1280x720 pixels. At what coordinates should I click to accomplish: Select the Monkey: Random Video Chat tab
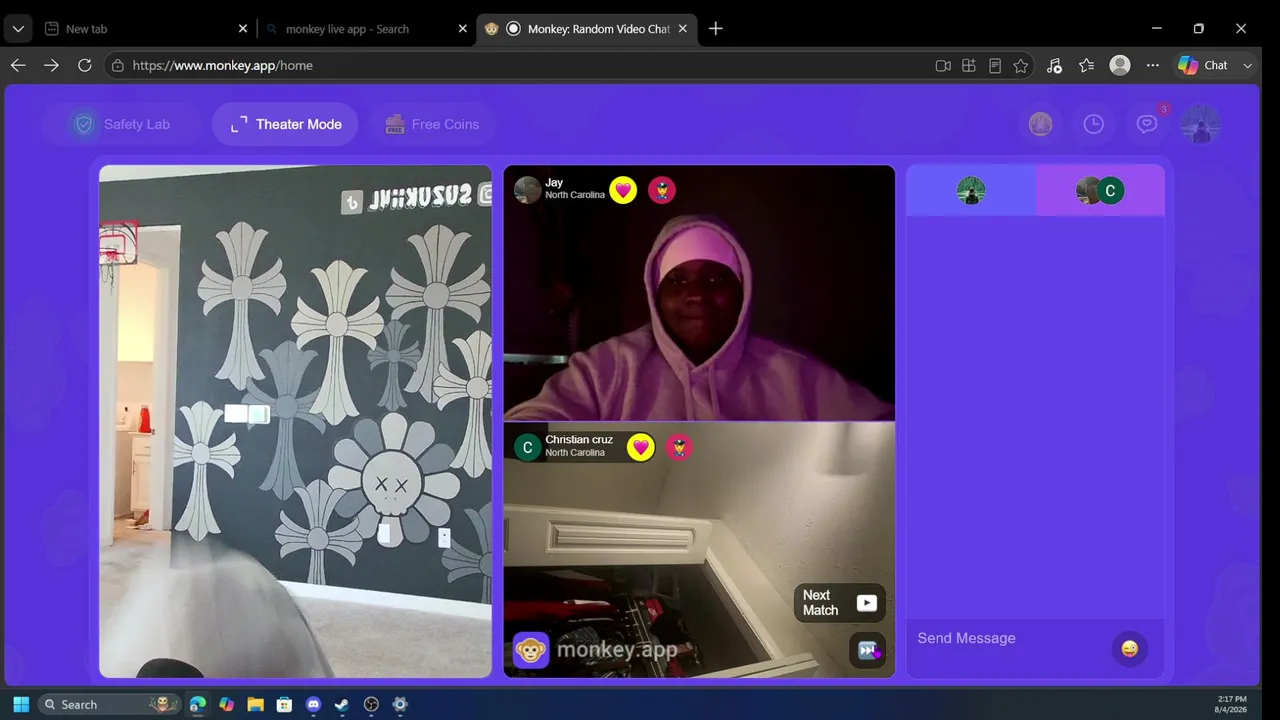[x=588, y=29]
